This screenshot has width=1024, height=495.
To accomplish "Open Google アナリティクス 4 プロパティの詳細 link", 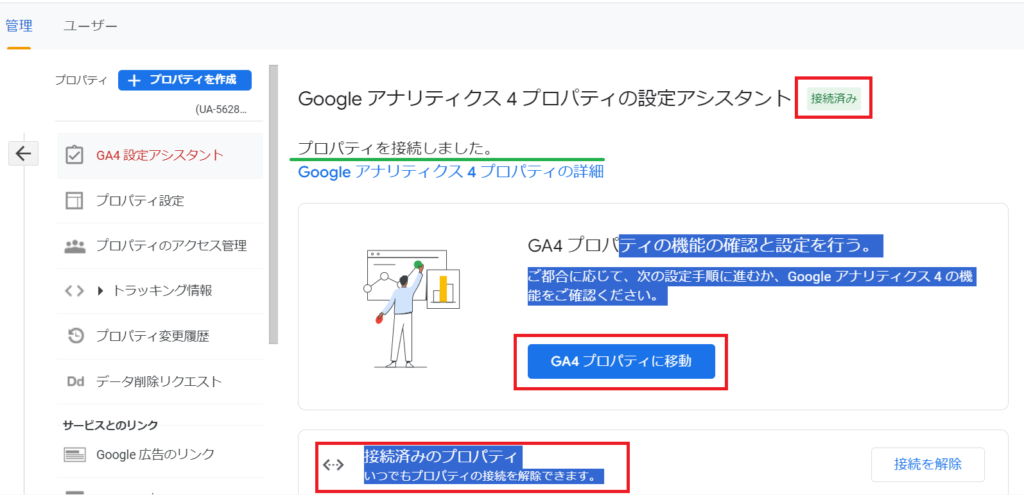I will [x=450, y=172].
